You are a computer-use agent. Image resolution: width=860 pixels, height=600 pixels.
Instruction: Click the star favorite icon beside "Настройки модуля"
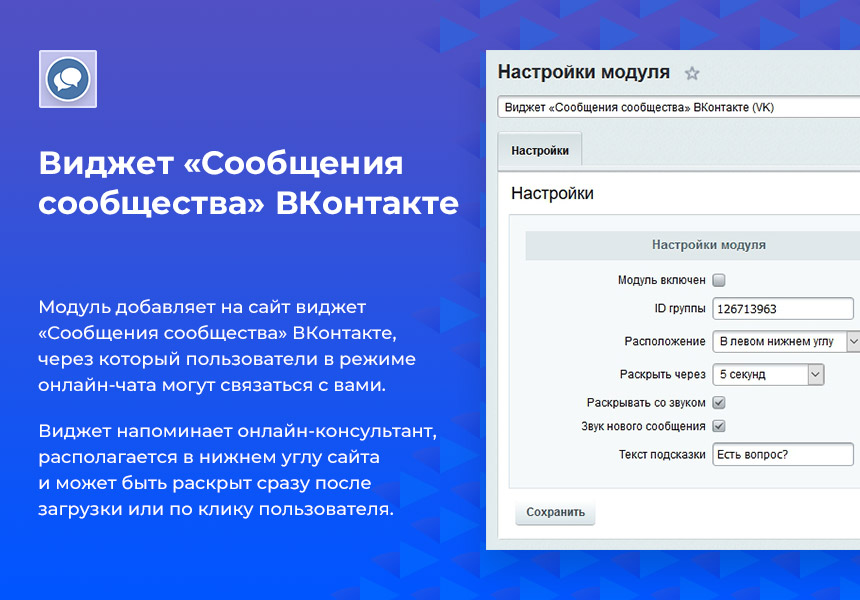point(691,73)
